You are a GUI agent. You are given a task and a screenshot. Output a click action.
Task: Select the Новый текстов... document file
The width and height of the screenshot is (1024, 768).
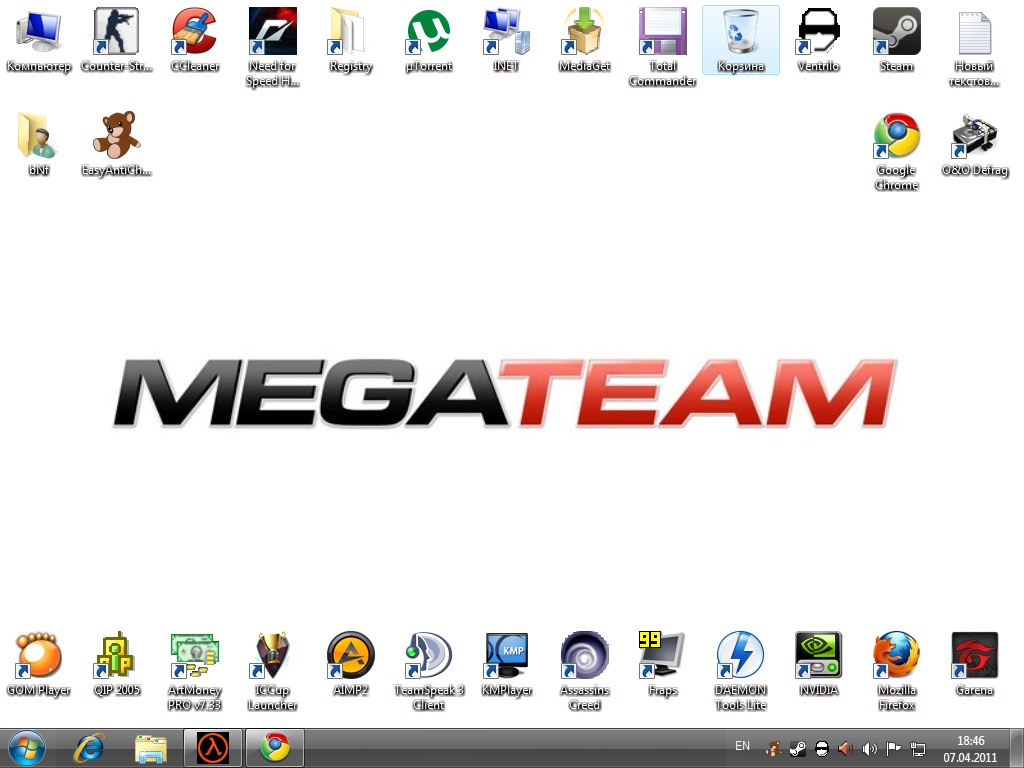(x=974, y=47)
